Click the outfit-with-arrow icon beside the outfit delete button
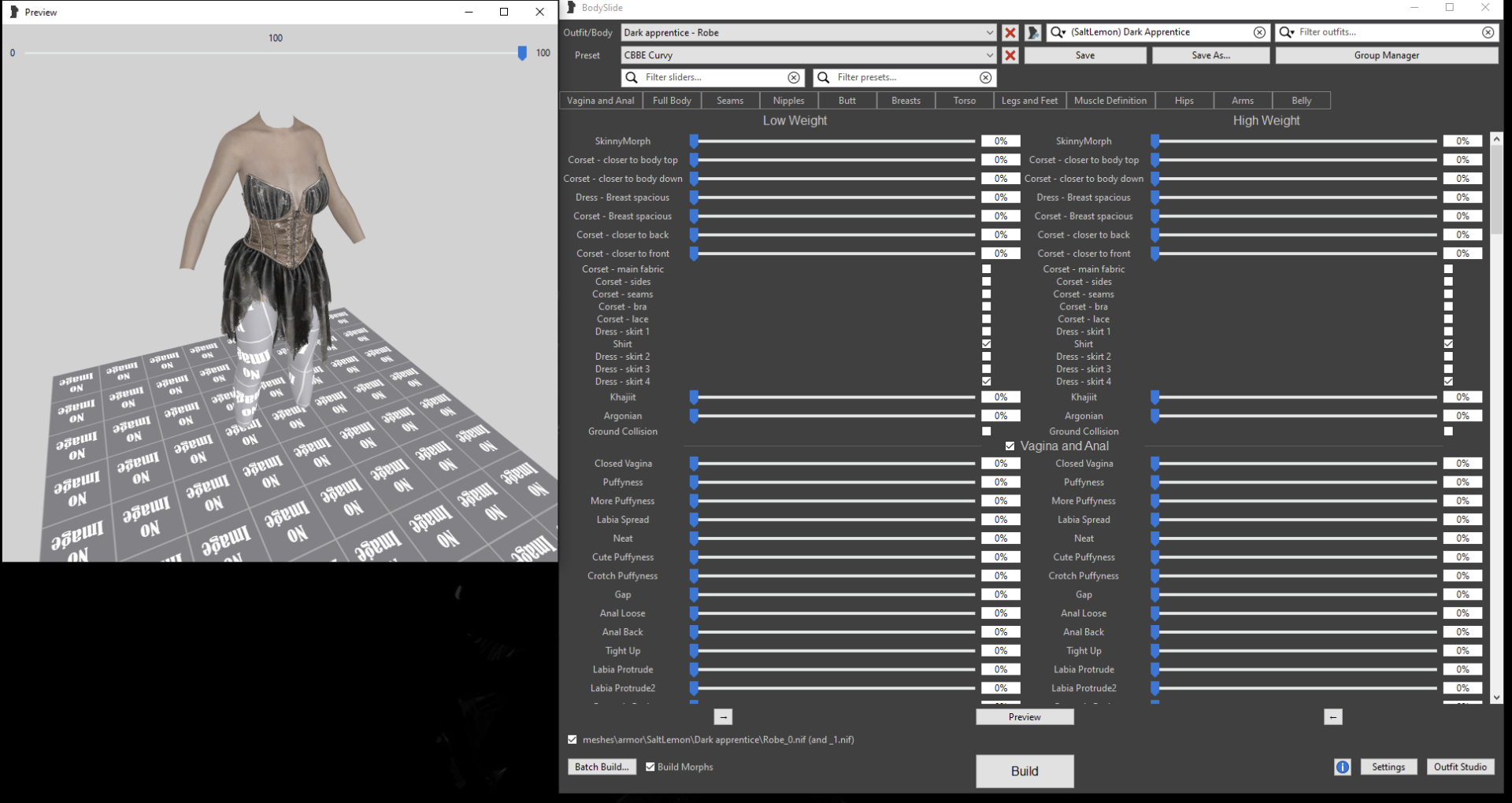 (1032, 32)
